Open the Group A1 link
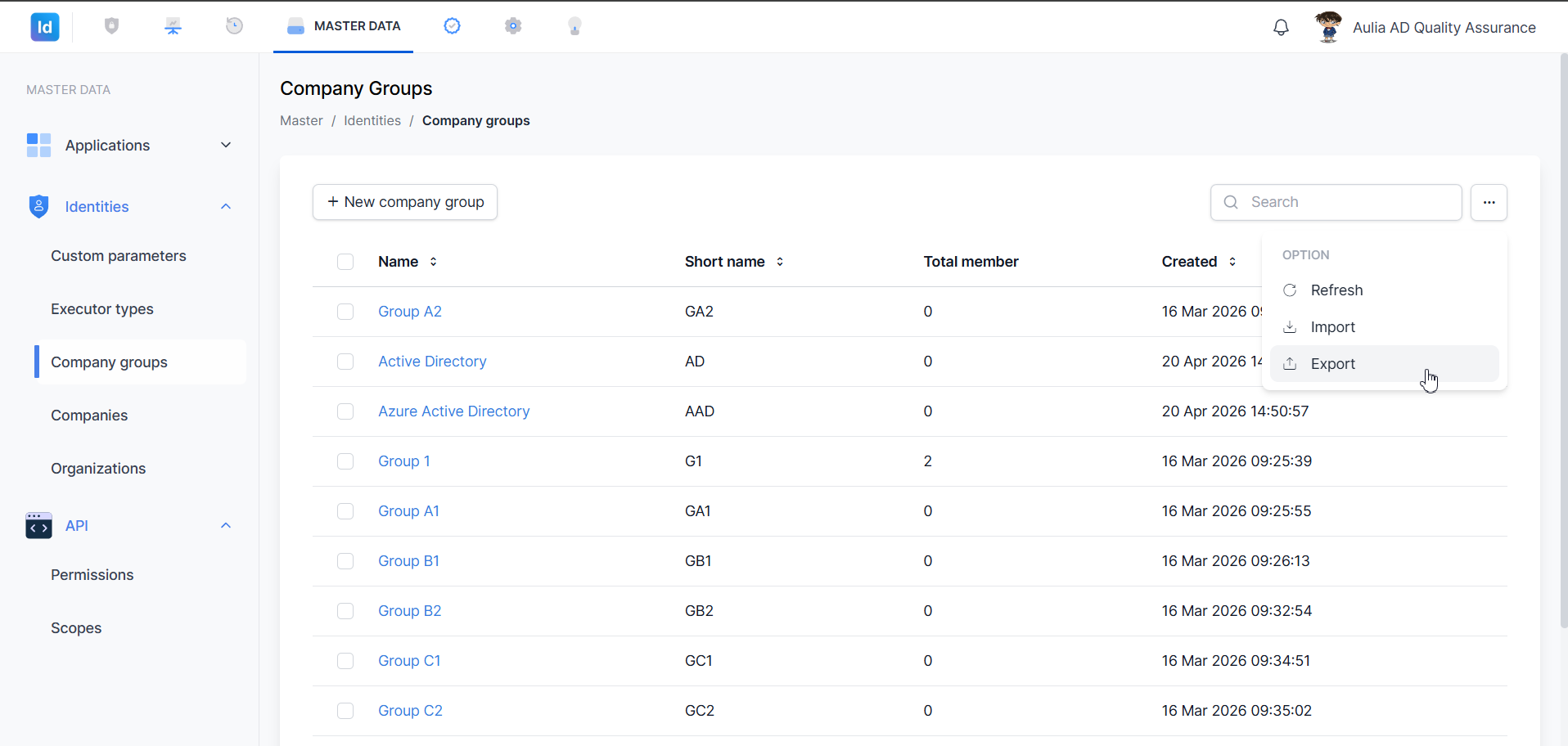Screen dimensions: 1568x746 pyautogui.click(x=408, y=511)
